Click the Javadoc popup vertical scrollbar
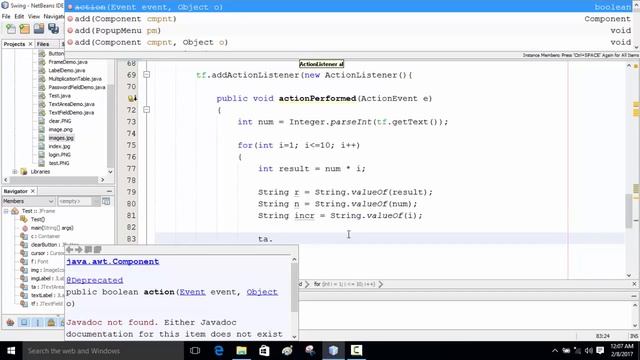Viewport: 640px width, 360px height. point(294,287)
